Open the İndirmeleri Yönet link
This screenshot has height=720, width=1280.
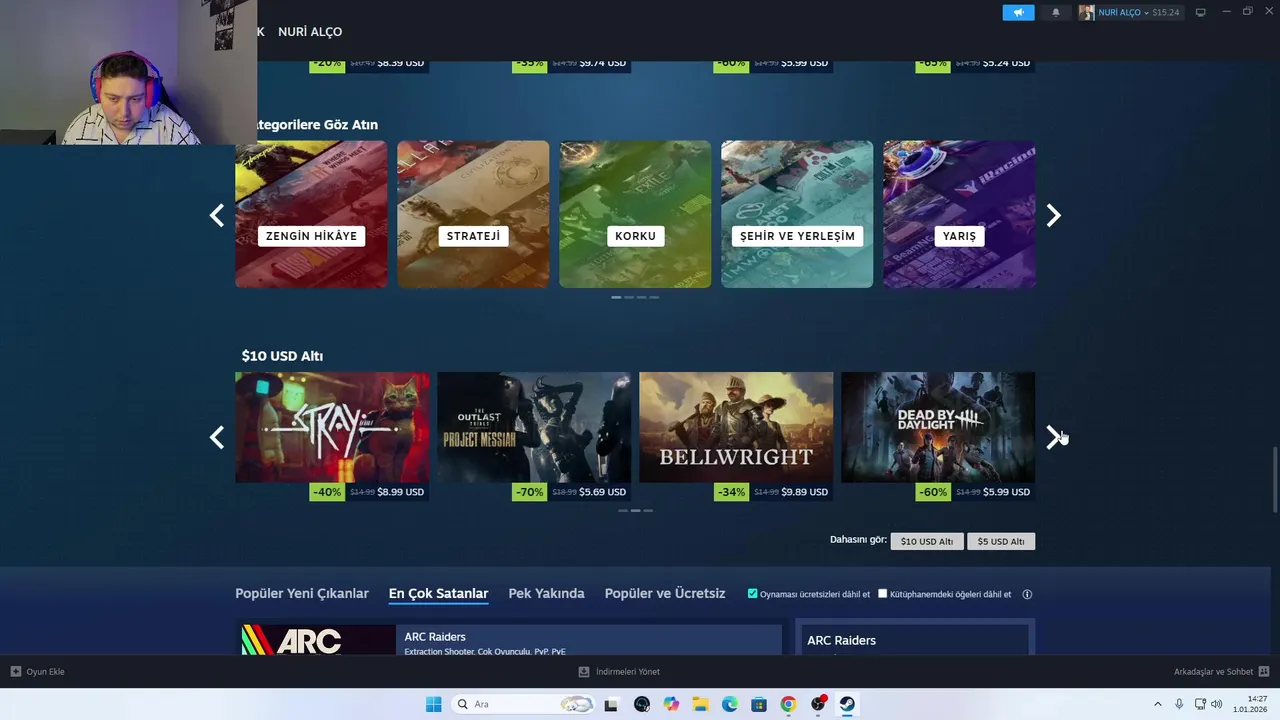pyautogui.click(x=627, y=671)
